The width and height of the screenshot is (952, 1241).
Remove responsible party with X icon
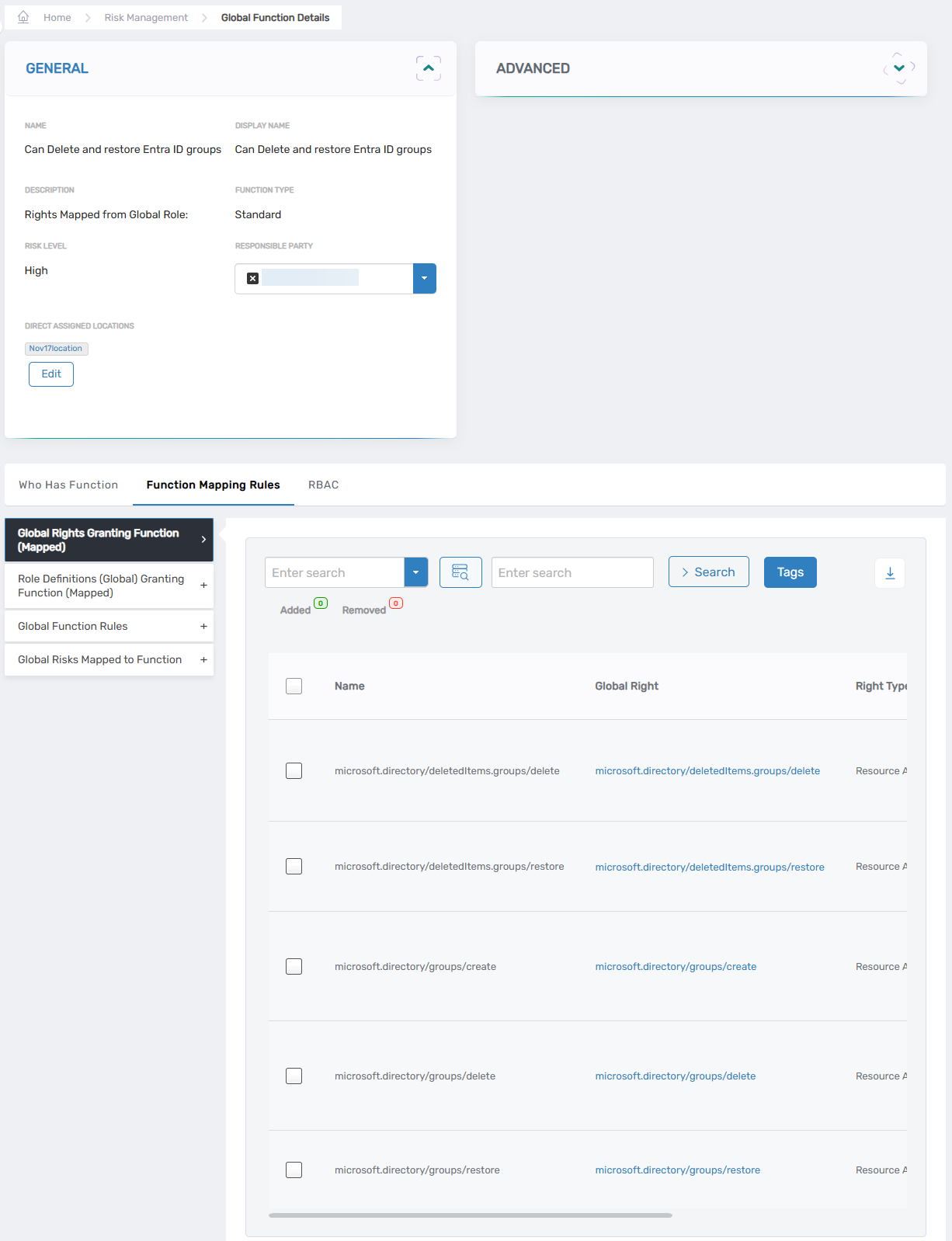252,278
